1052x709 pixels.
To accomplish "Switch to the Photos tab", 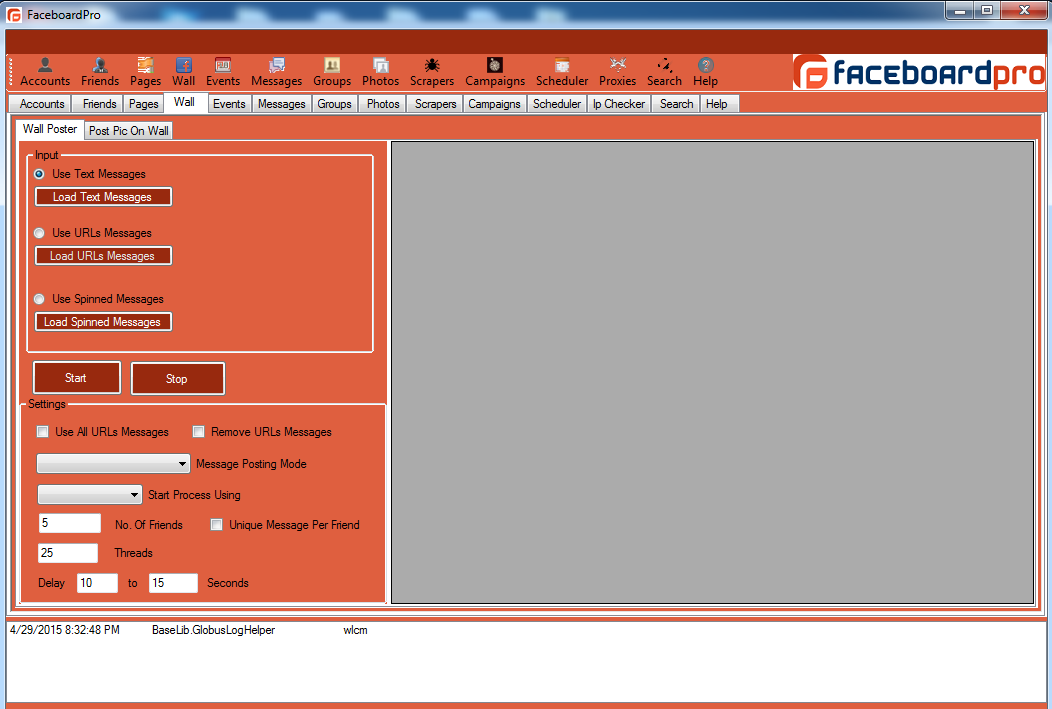I will click(383, 104).
